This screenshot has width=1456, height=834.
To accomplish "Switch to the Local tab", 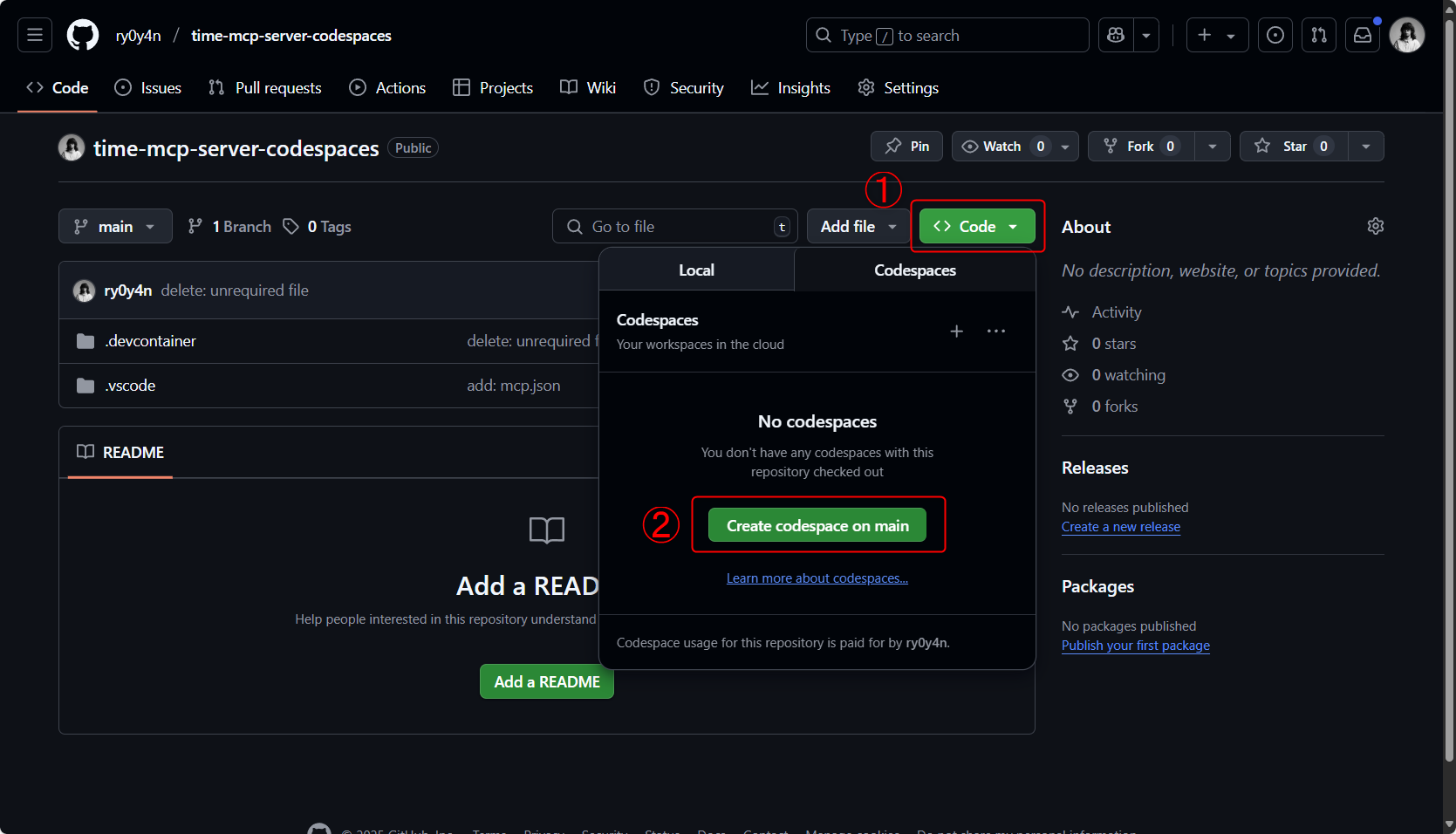I will (696, 270).
